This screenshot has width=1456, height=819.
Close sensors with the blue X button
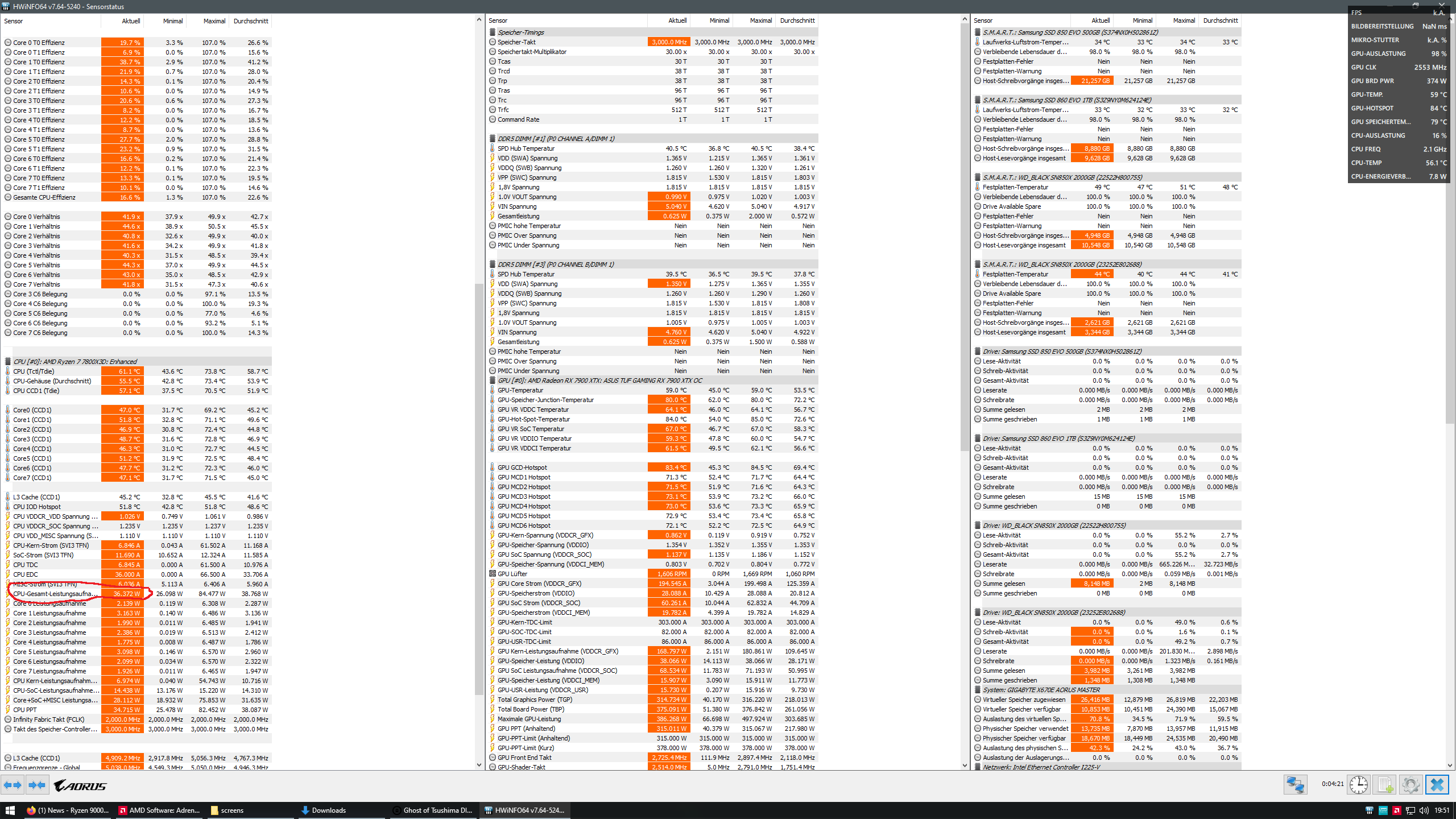(1437, 785)
